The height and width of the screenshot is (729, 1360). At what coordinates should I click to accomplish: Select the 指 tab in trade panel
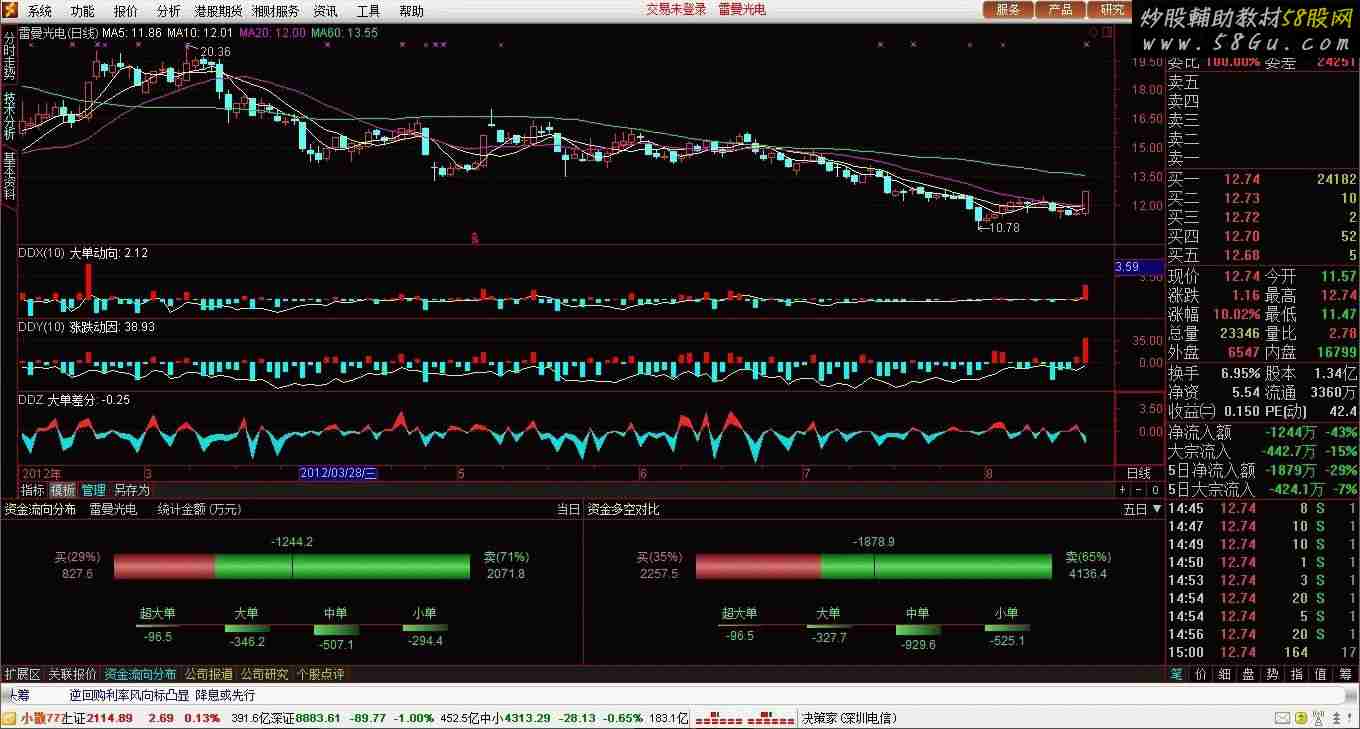[1297, 674]
